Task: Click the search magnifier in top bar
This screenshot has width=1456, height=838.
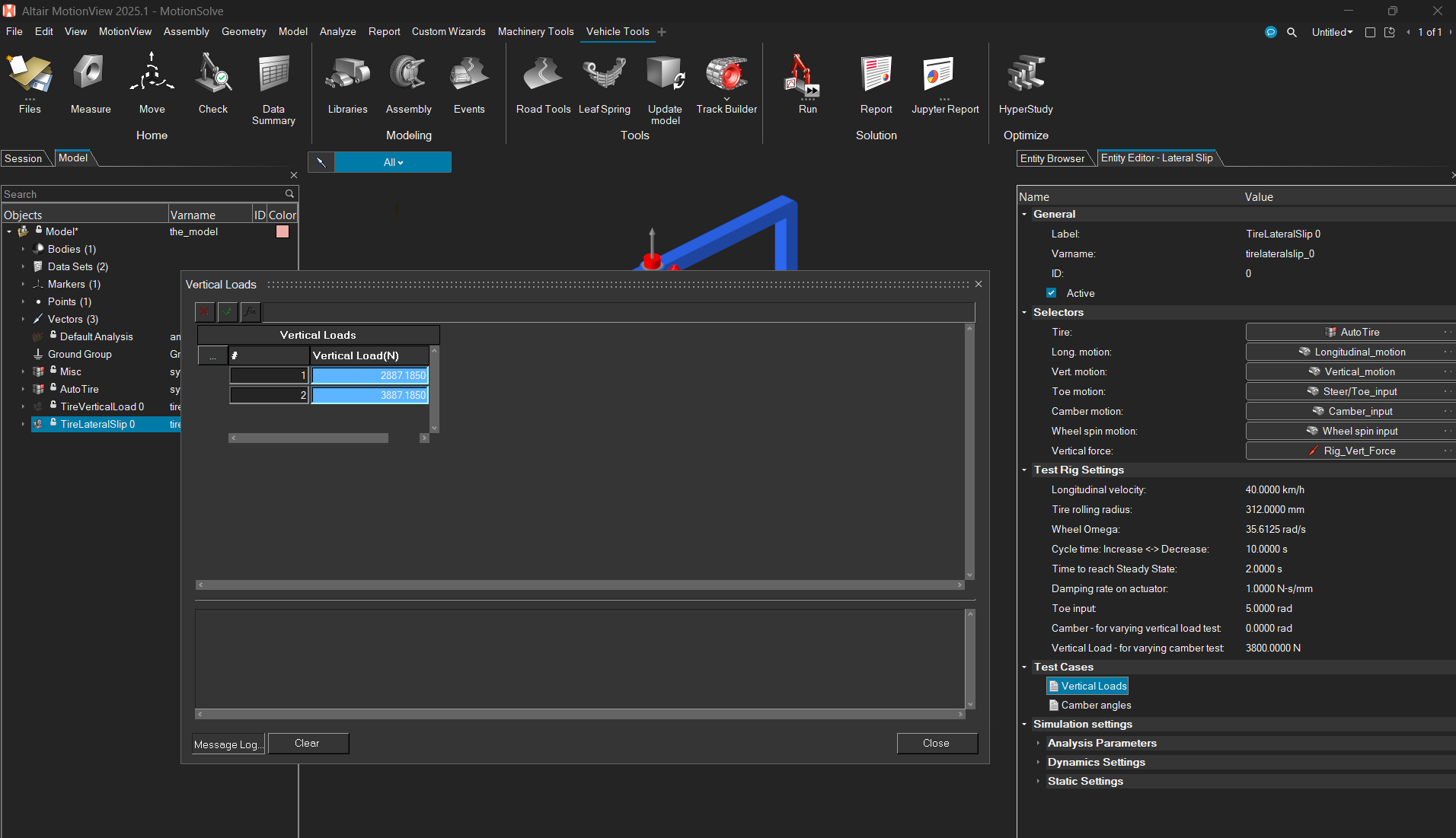Action: [1292, 32]
